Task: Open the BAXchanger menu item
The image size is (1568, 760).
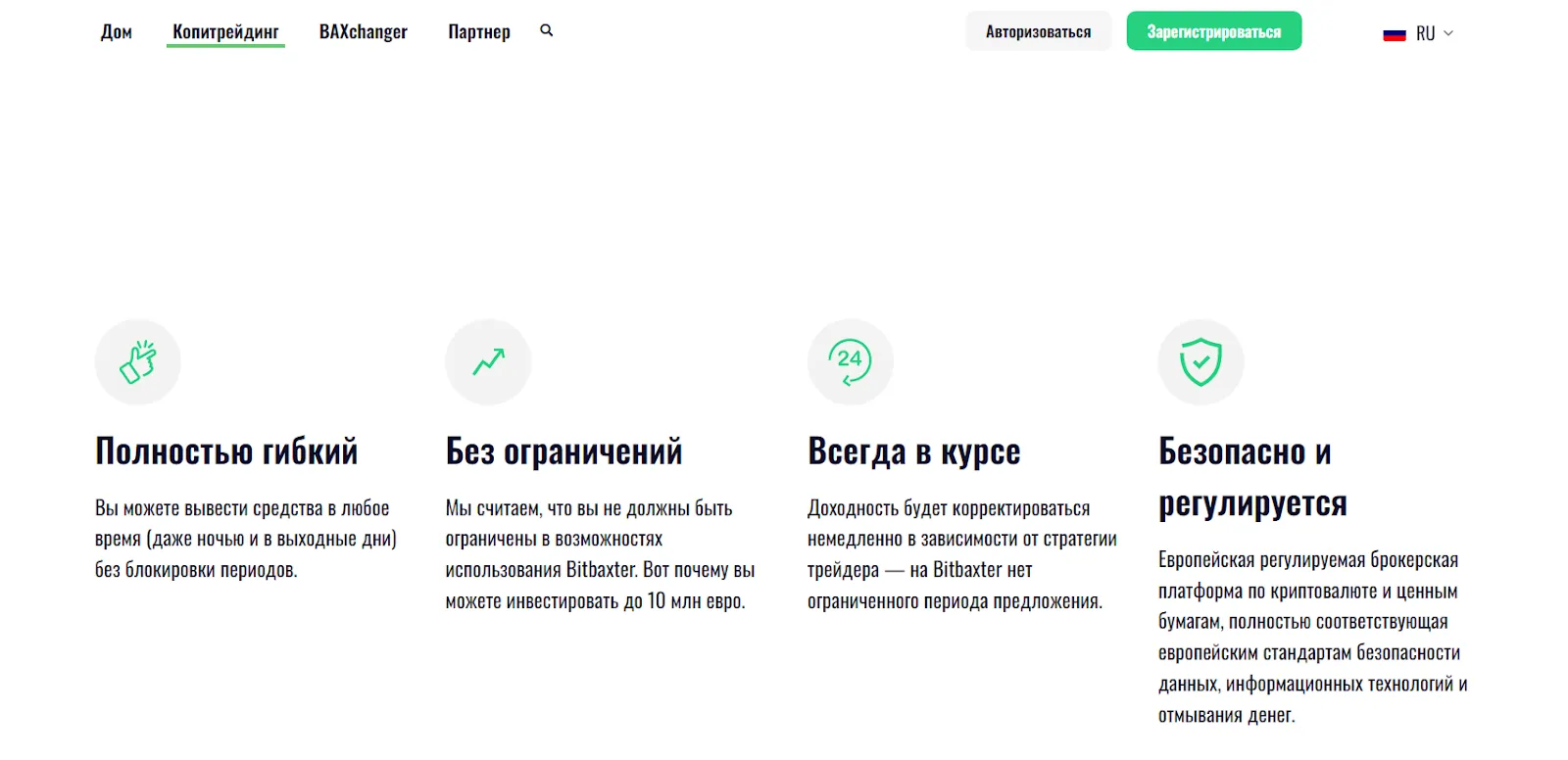Action: pos(363,31)
